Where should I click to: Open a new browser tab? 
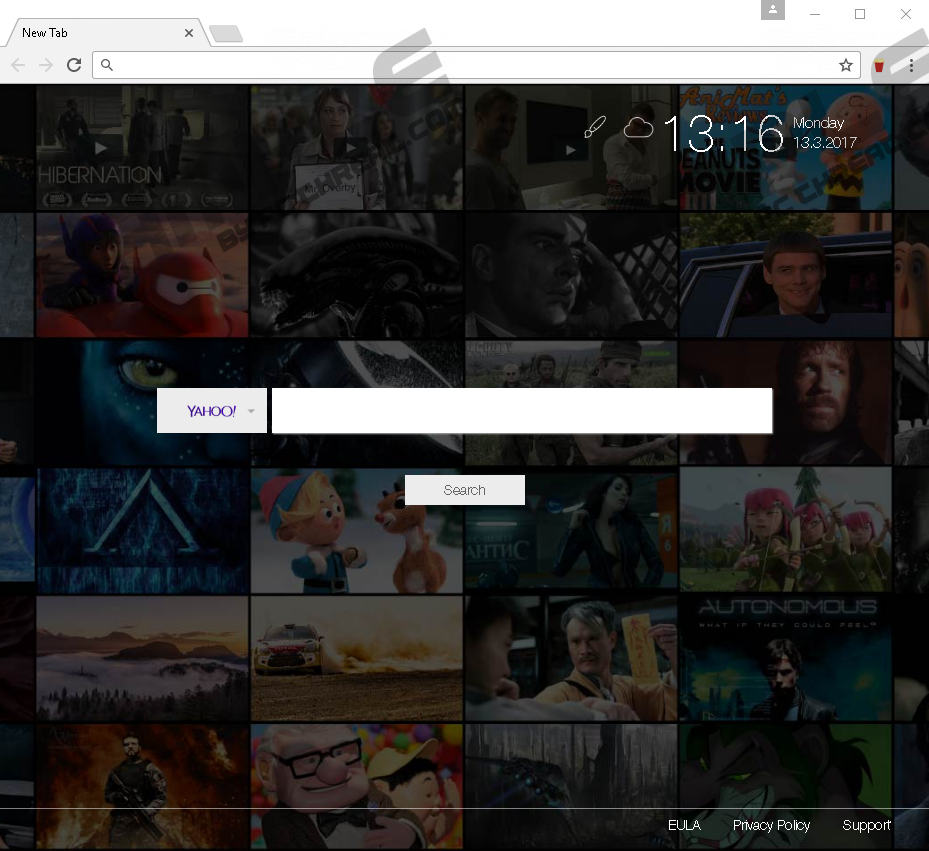[226, 34]
